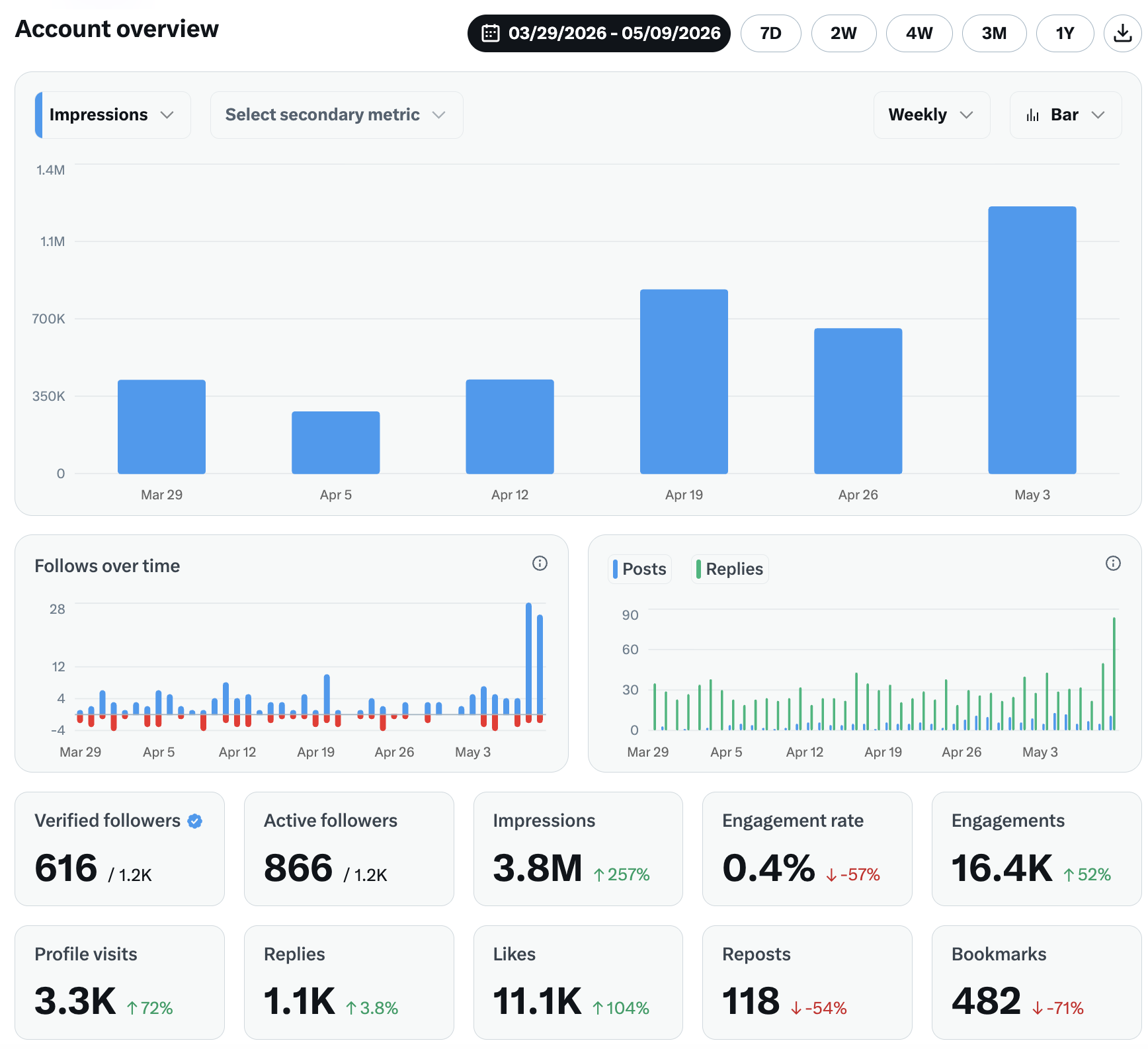The height and width of the screenshot is (1049, 1148).
Task: Click info icon on Posts and Replies chart
Action: click(1113, 563)
